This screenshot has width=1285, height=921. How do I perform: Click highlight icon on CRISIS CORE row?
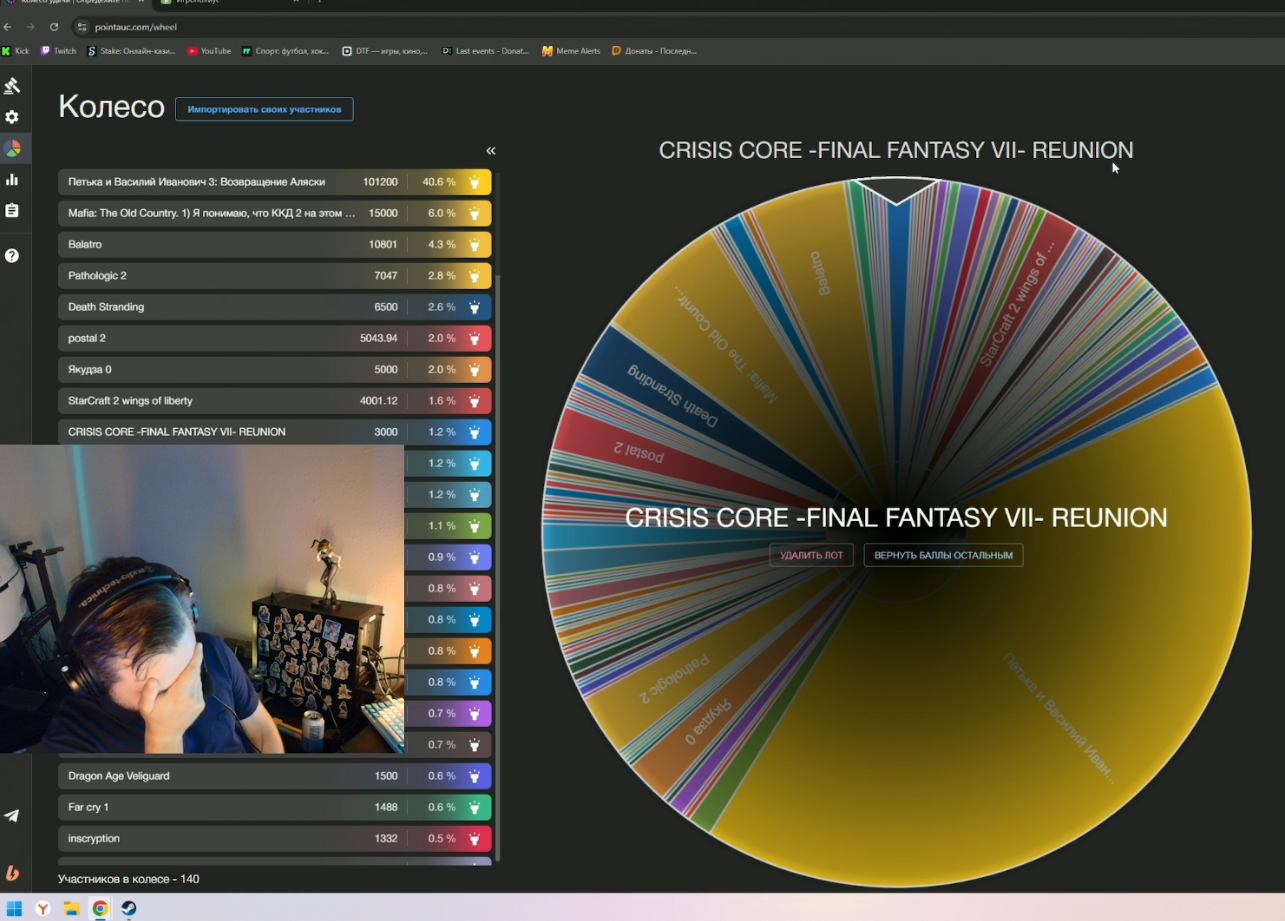[x=475, y=432]
